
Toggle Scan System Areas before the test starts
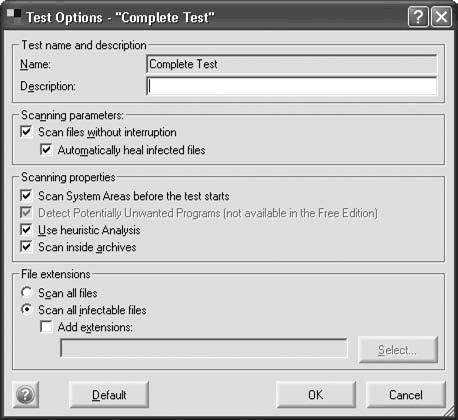point(26,196)
